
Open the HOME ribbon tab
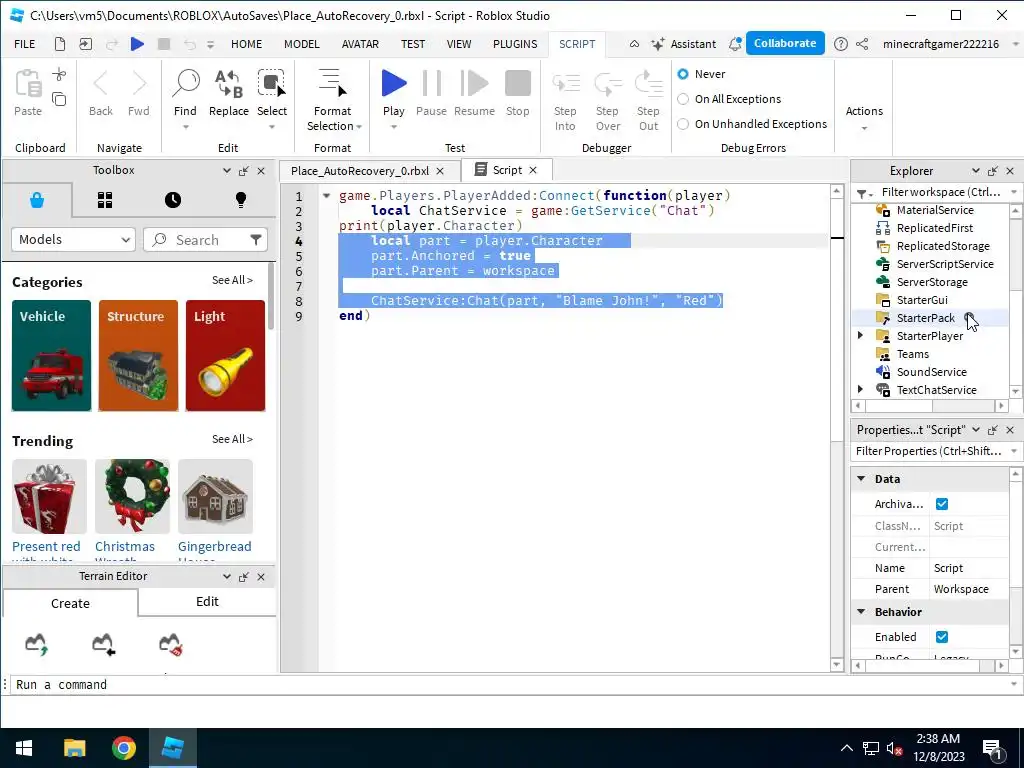click(246, 44)
